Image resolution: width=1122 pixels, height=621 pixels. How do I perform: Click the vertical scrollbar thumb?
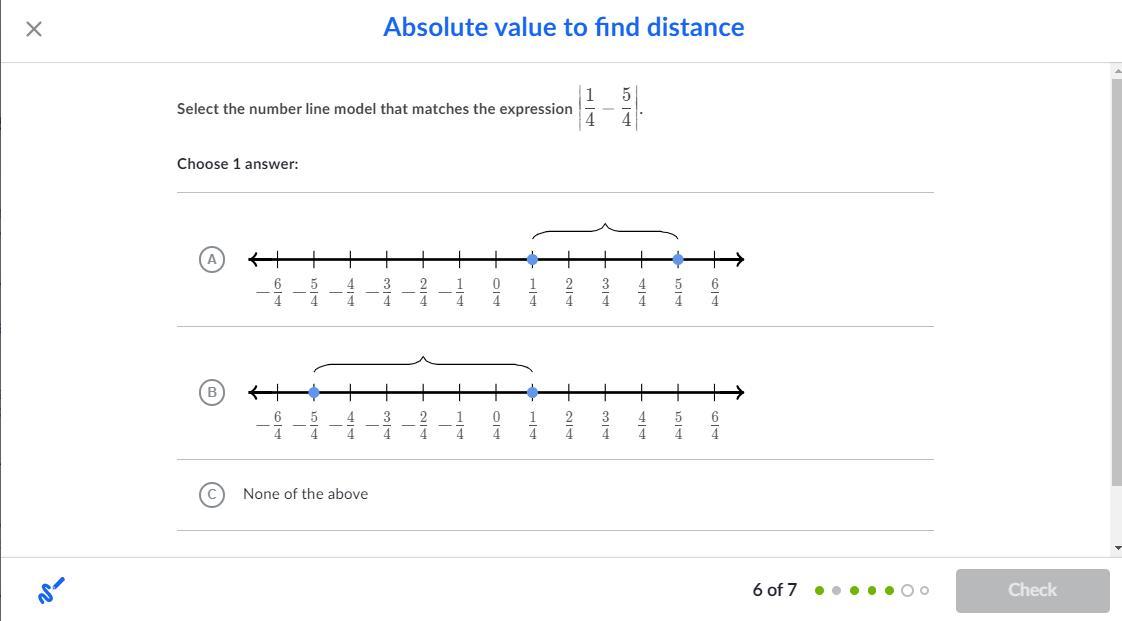[1116, 280]
